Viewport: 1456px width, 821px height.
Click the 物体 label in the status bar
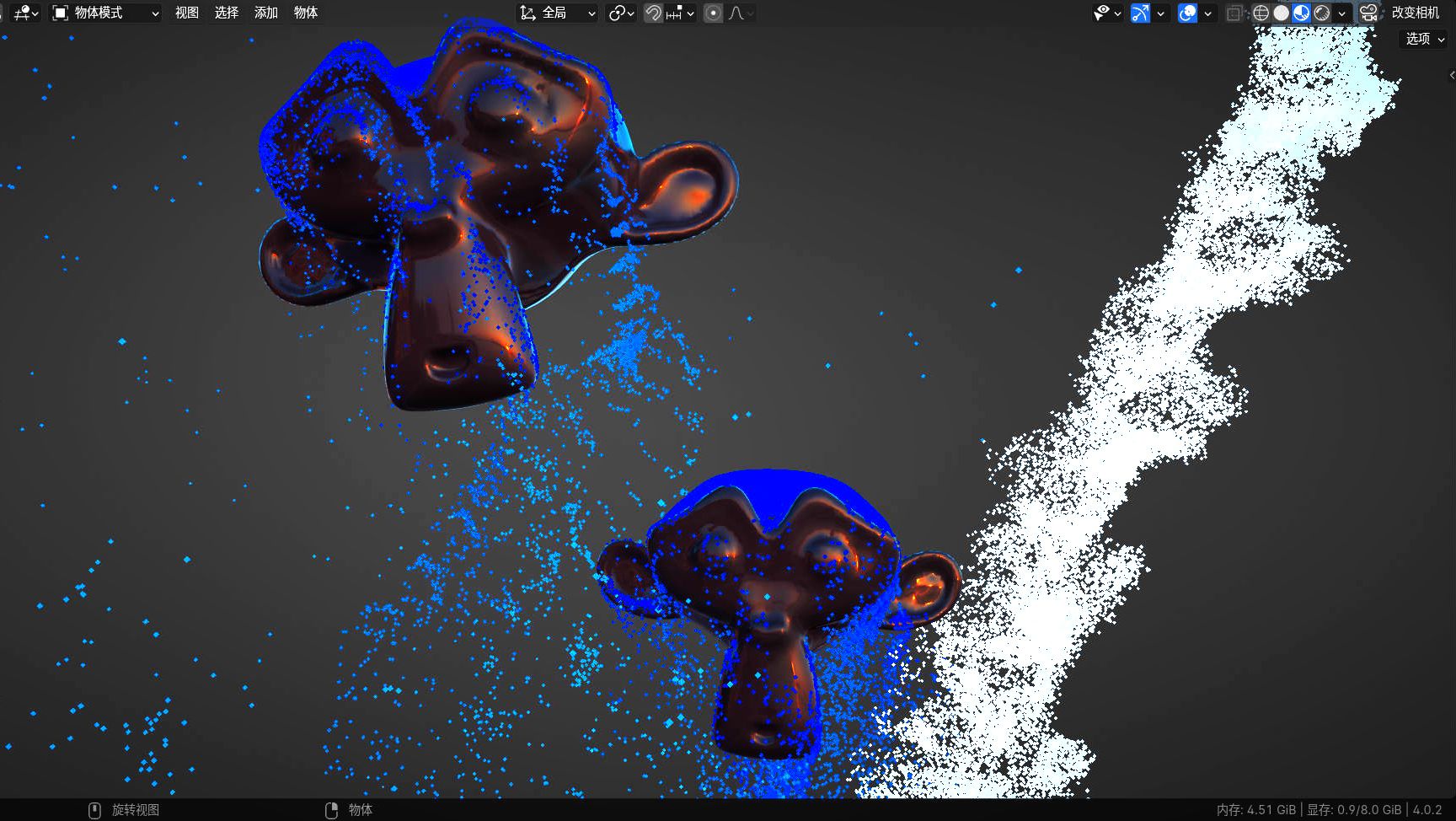click(x=361, y=810)
